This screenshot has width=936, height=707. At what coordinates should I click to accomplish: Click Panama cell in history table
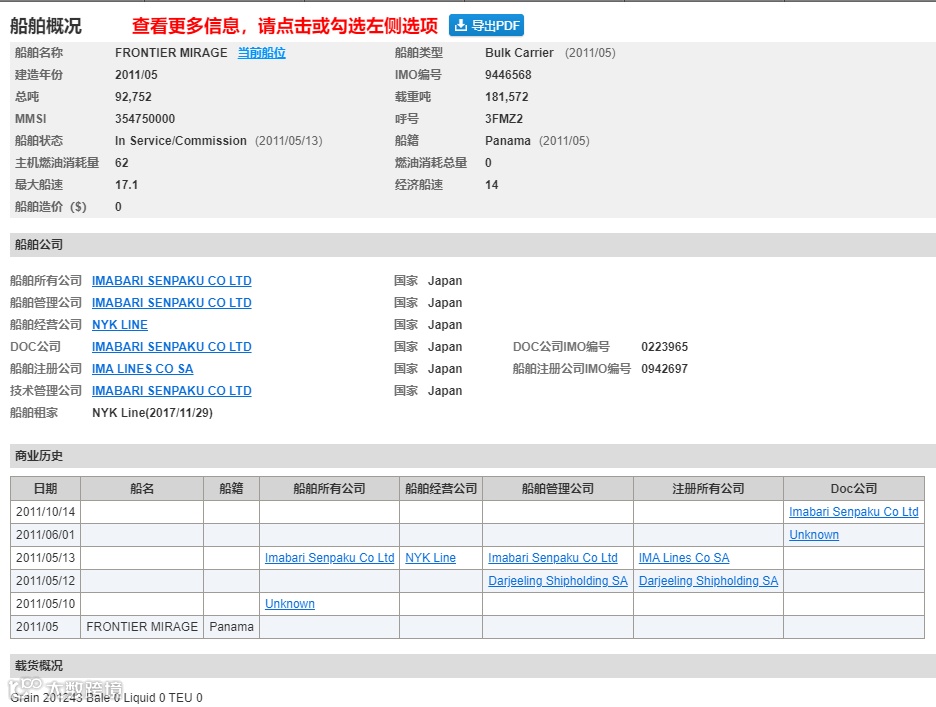coord(232,627)
